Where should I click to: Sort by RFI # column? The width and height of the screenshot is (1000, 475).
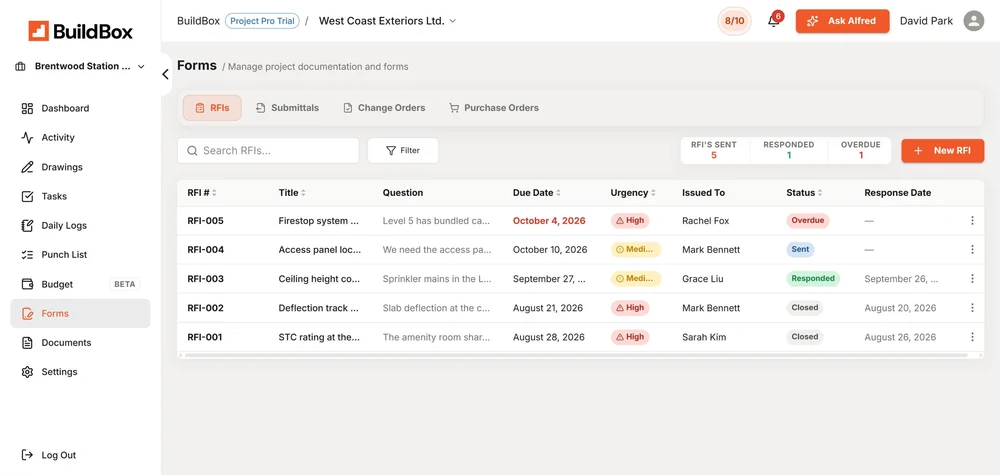(202, 193)
